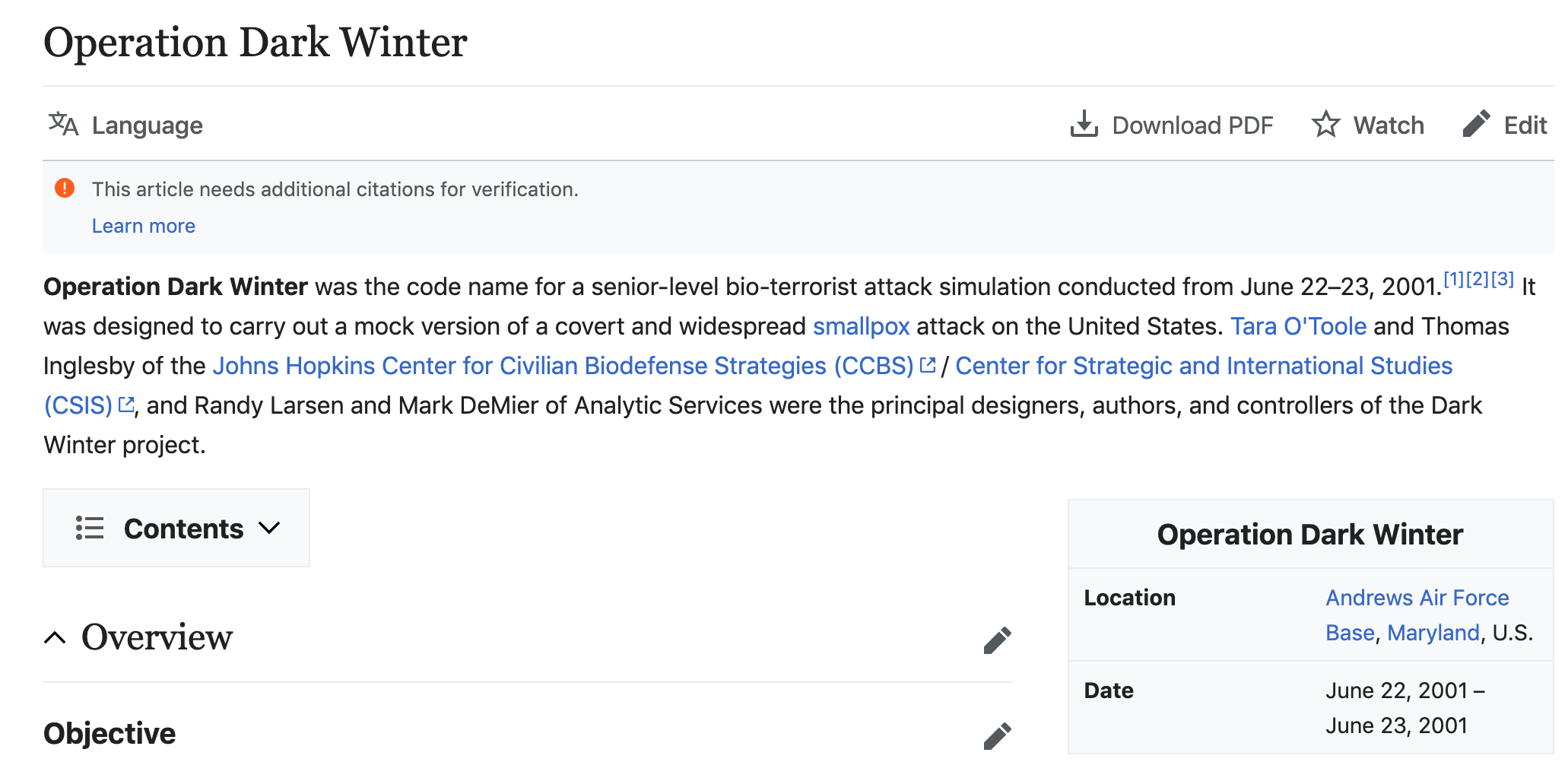Image resolution: width=1568 pixels, height=762 pixels.
Task: Open the Learn more link
Action: (x=143, y=226)
